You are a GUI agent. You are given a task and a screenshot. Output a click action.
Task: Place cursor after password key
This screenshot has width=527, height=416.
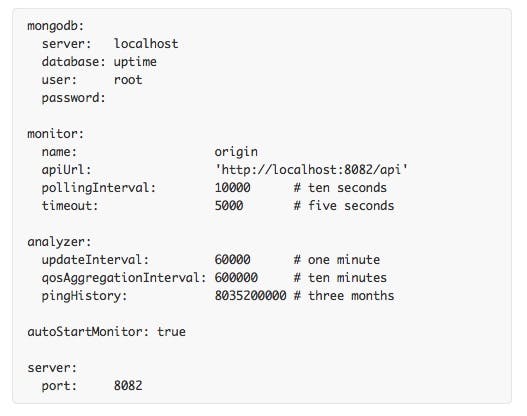(x=108, y=98)
